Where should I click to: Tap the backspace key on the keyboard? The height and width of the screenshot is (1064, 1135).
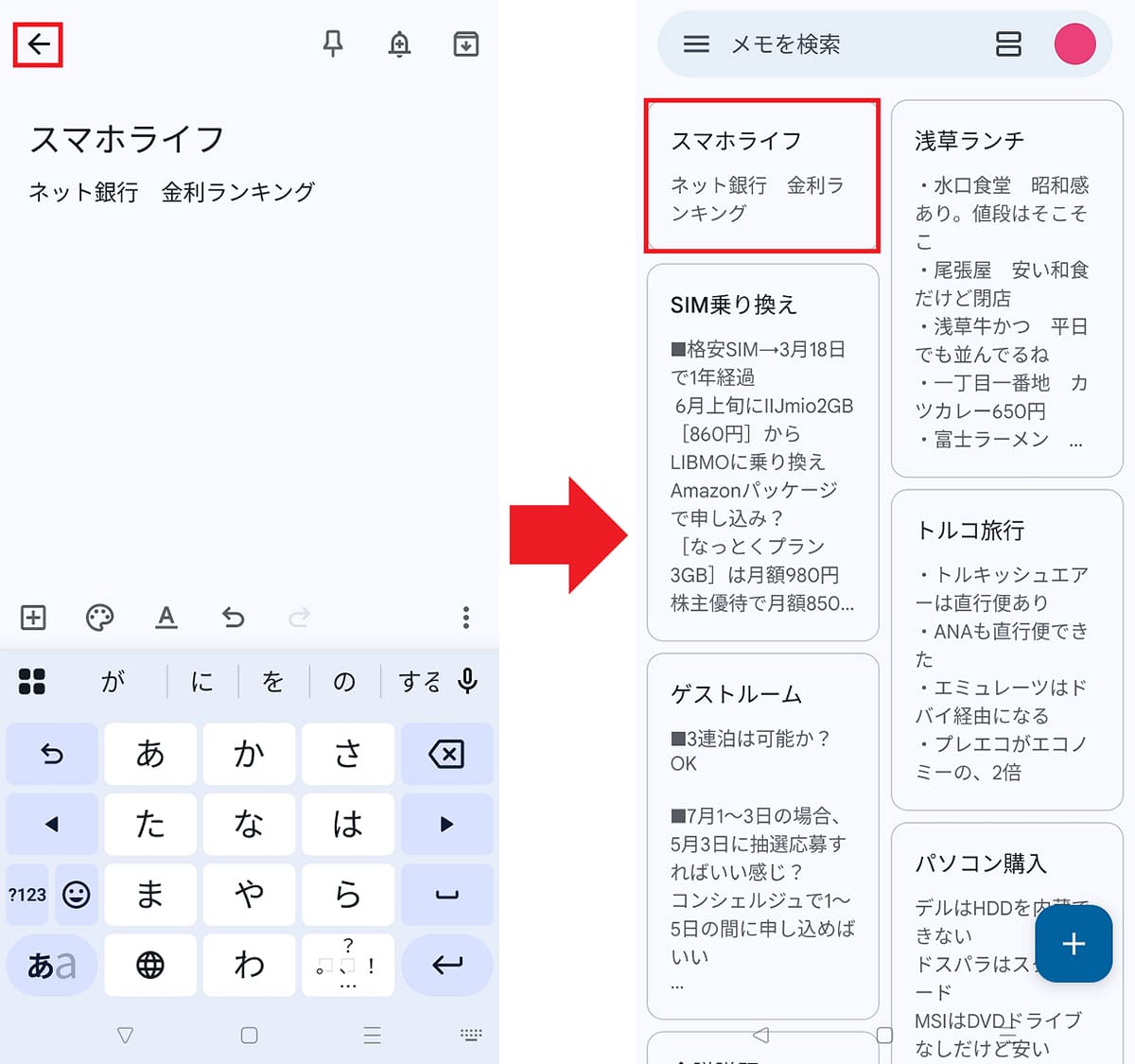(446, 754)
